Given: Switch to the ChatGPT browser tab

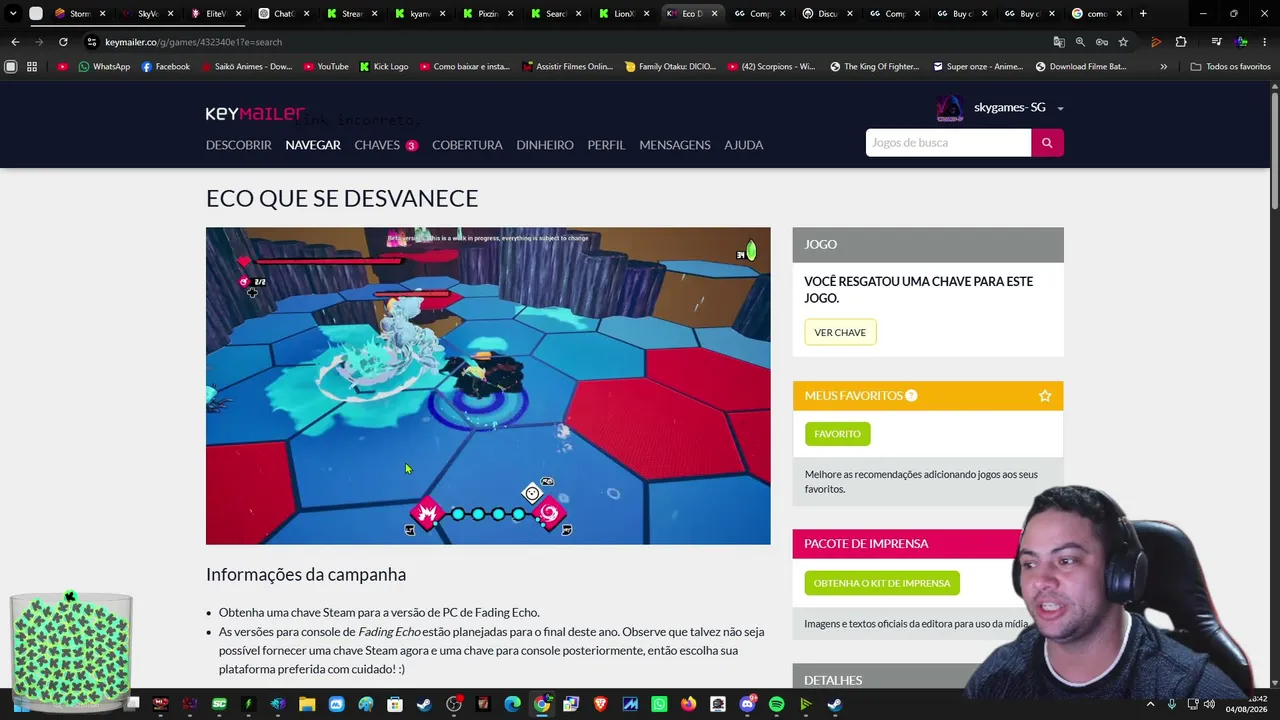Looking at the screenshot, I should click(x=283, y=14).
